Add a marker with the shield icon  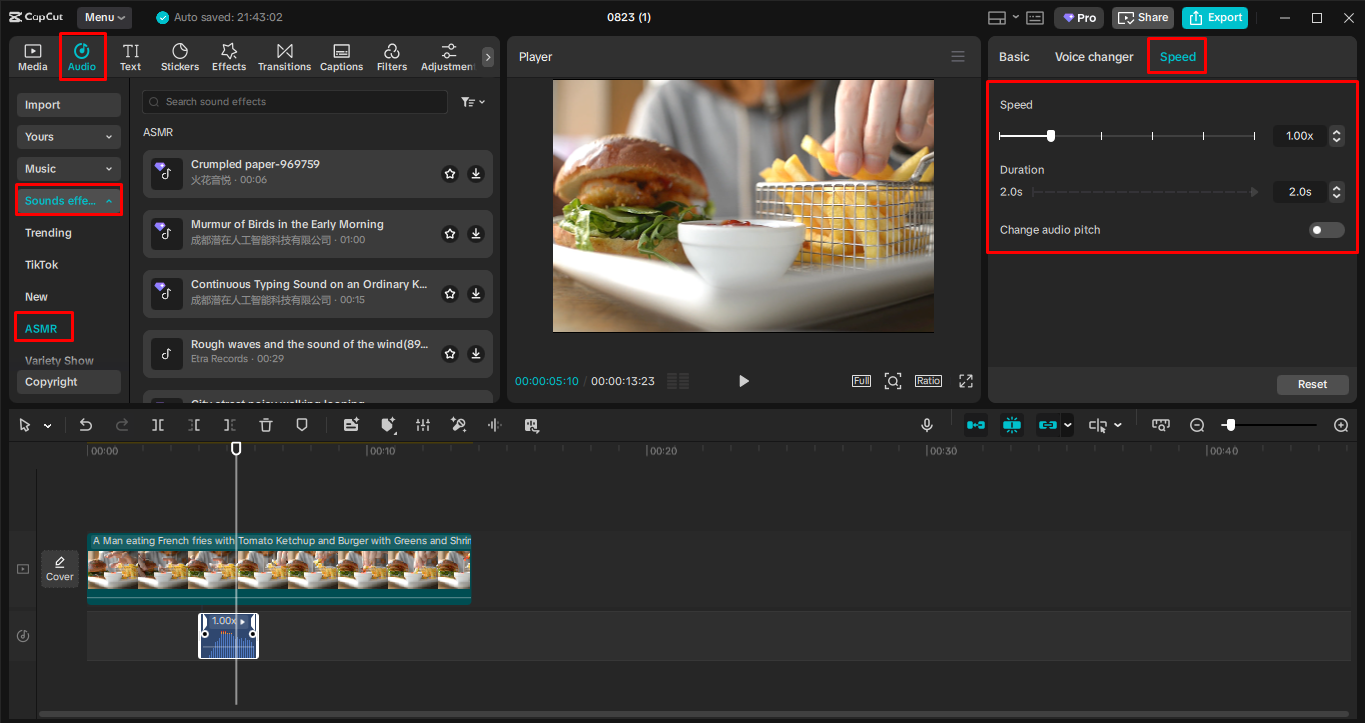coord(302,425)
